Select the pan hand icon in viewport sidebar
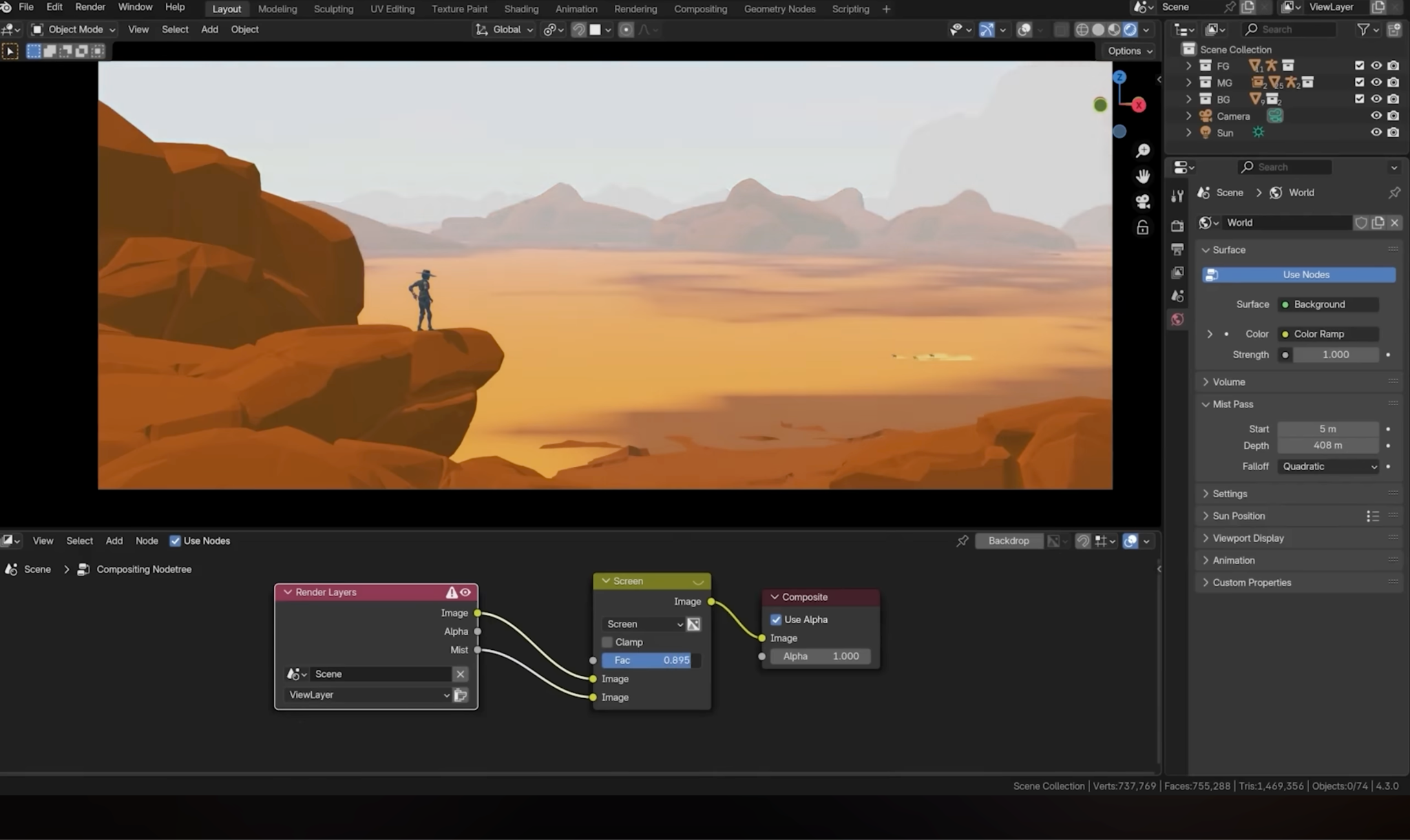 (x=1142, y=176)
